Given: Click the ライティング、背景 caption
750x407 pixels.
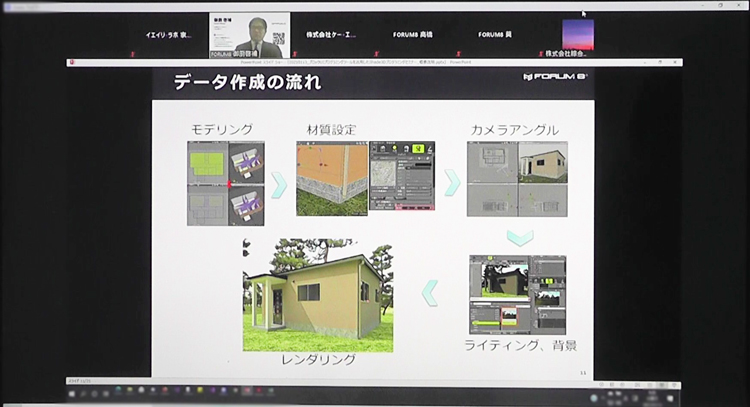Looking at the screenshot, I should point(520,345).
